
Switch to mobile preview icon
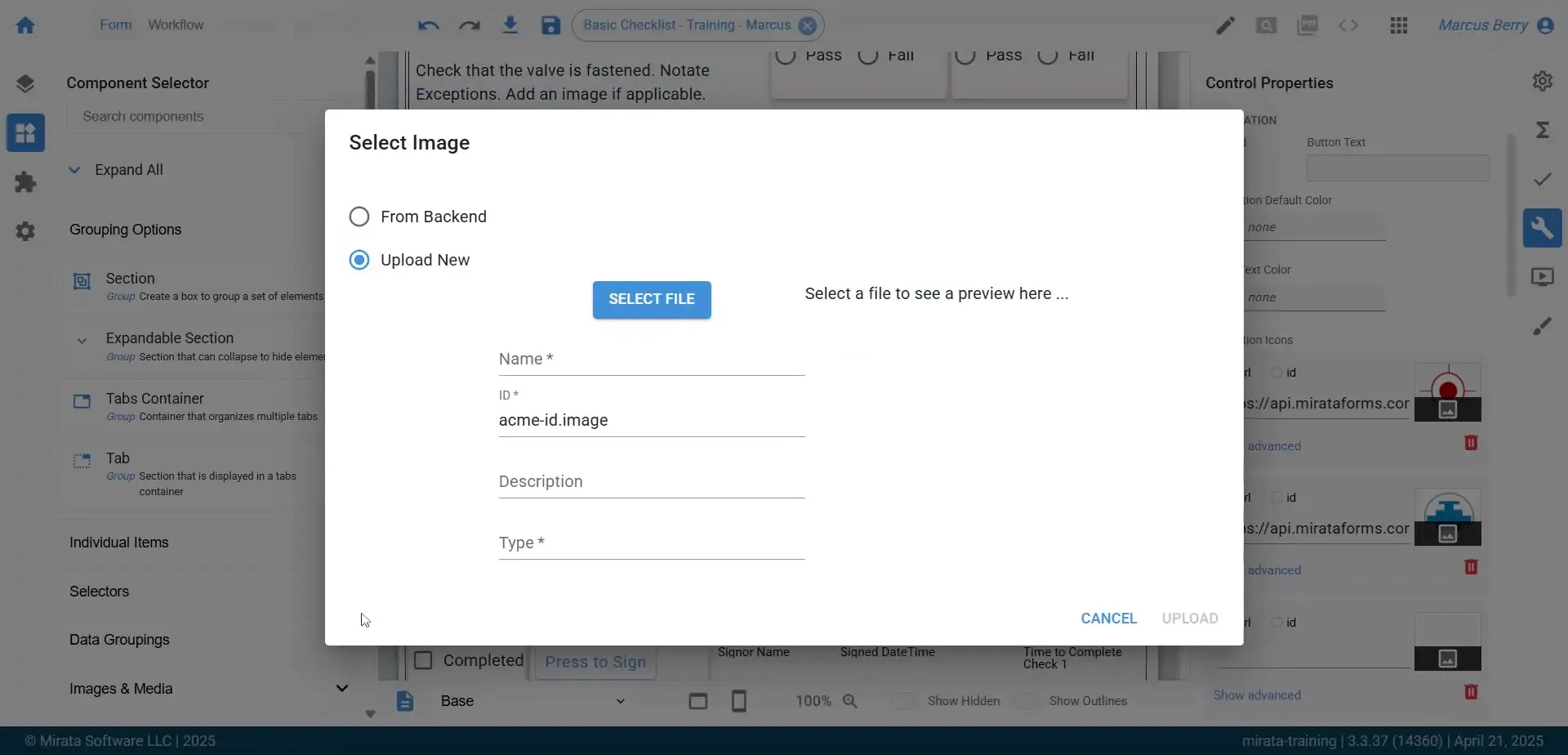[x=739, y=700]
